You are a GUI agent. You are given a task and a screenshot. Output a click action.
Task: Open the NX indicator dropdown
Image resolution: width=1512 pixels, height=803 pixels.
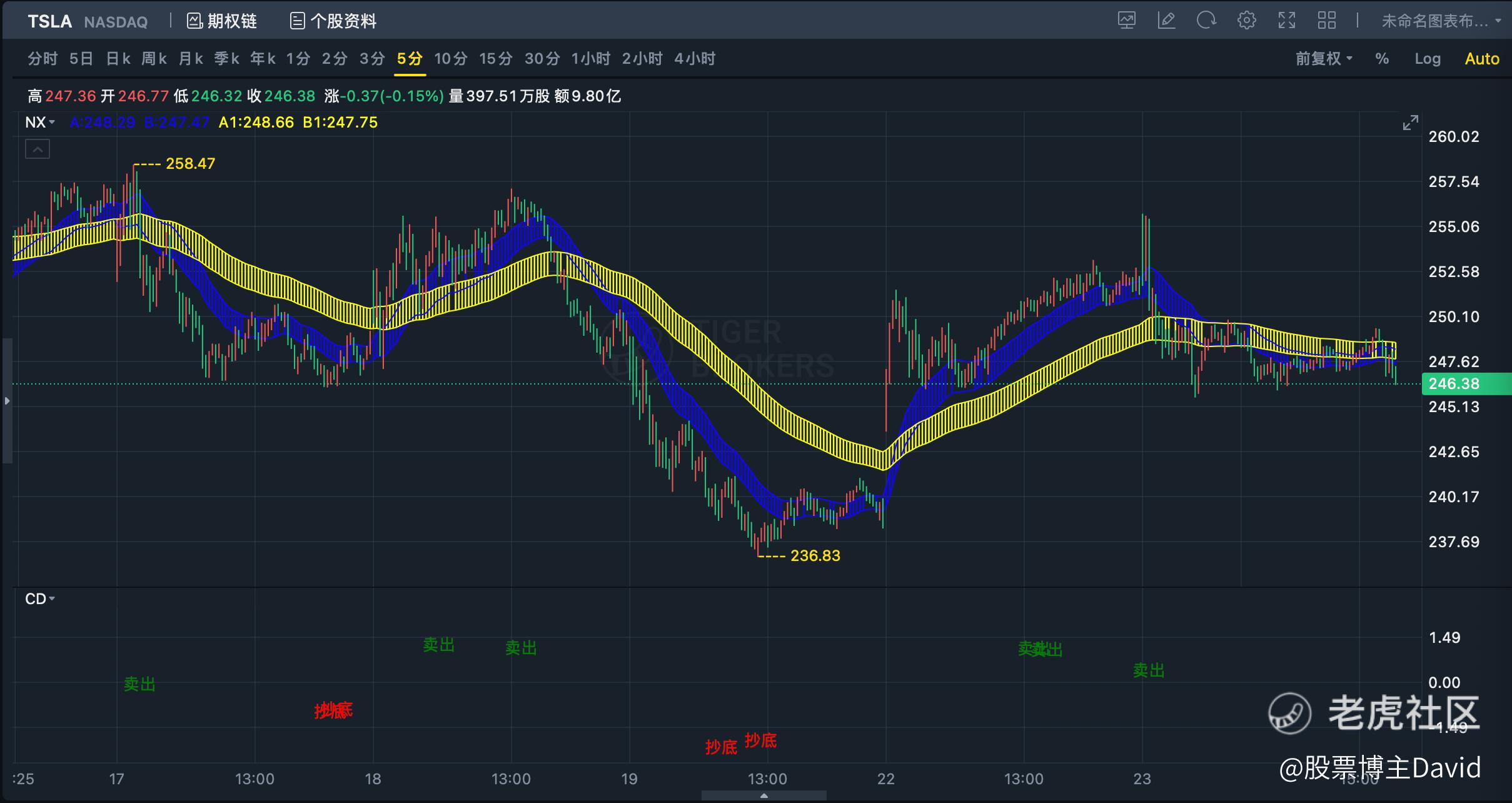[40, 123]
